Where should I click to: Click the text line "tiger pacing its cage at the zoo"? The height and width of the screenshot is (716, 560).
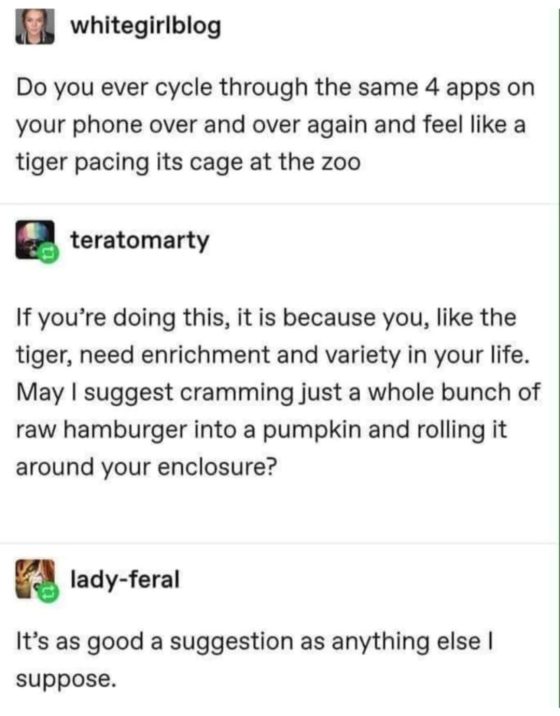(189, 162)
